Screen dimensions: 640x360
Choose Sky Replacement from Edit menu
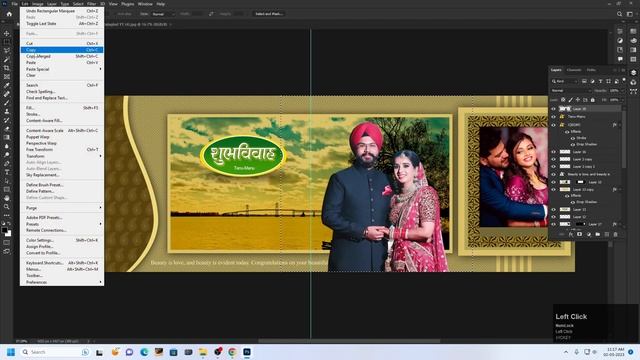62,175
